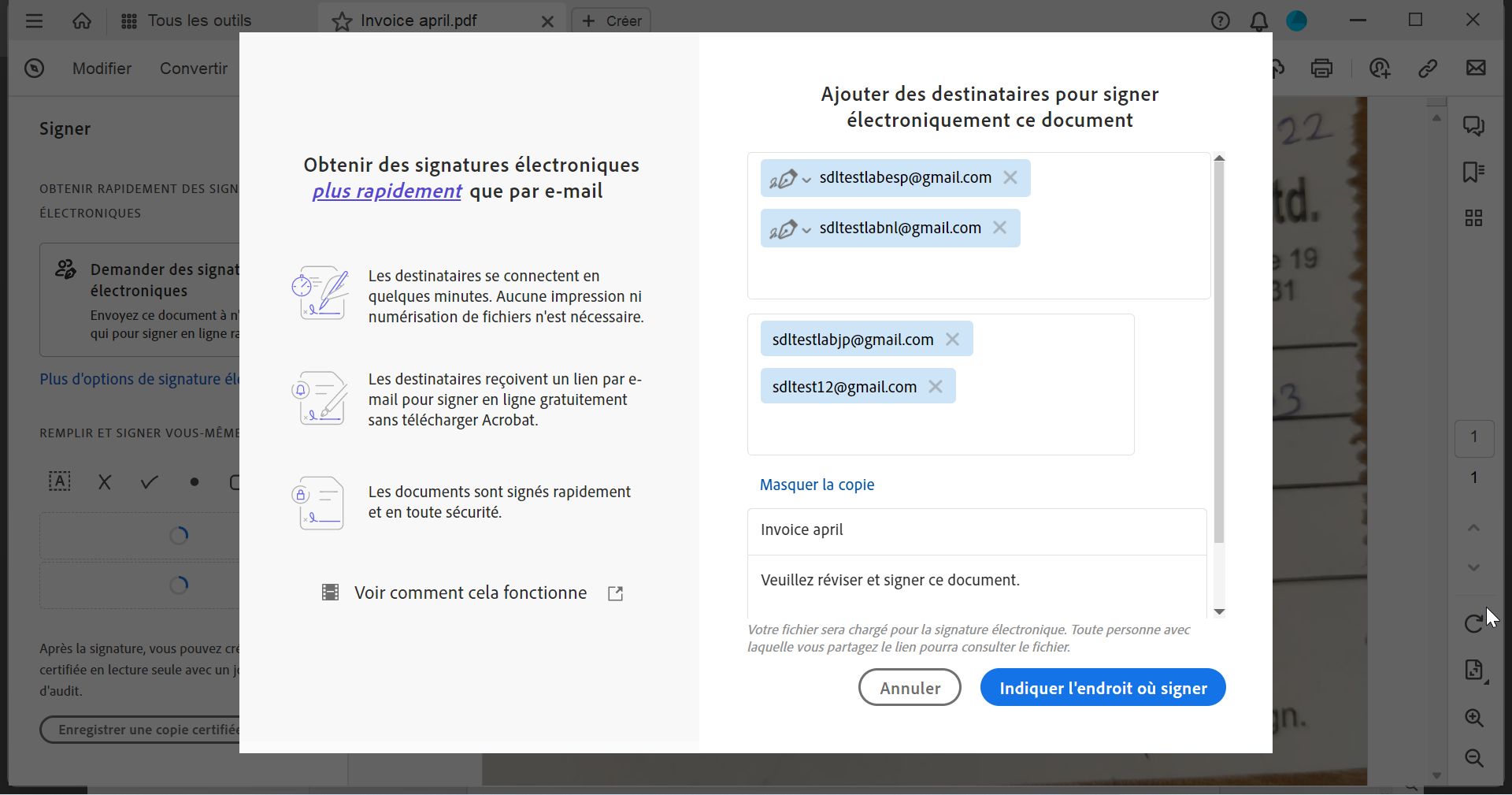Open the notifications bell
The width and height of the screenshot is (1512, 795).
(x=1258, y=20)
